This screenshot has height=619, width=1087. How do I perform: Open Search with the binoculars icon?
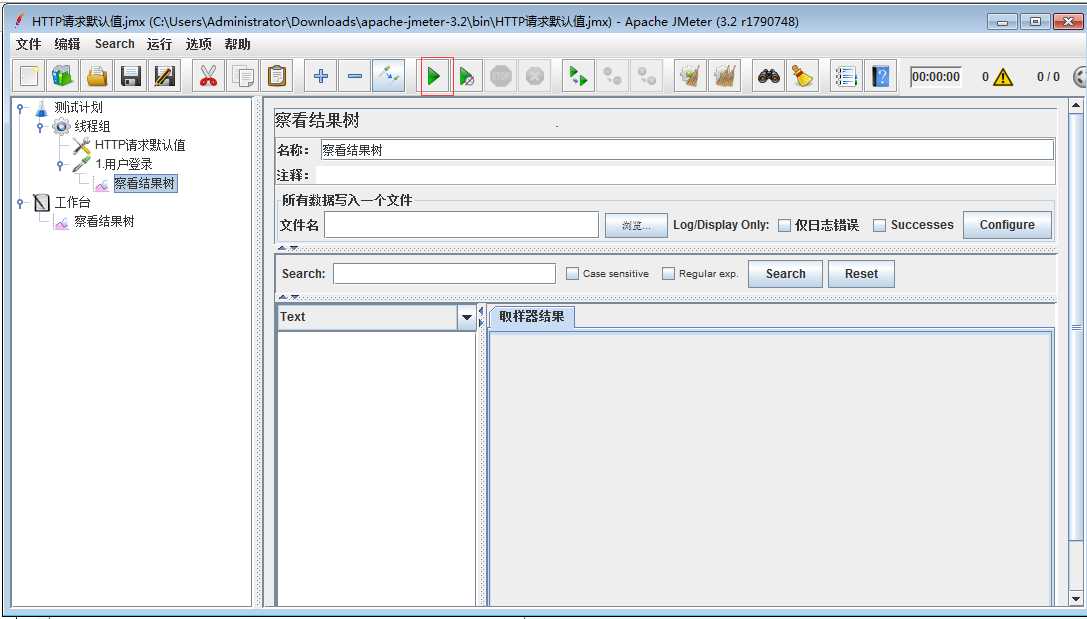[x=768, y=76]
